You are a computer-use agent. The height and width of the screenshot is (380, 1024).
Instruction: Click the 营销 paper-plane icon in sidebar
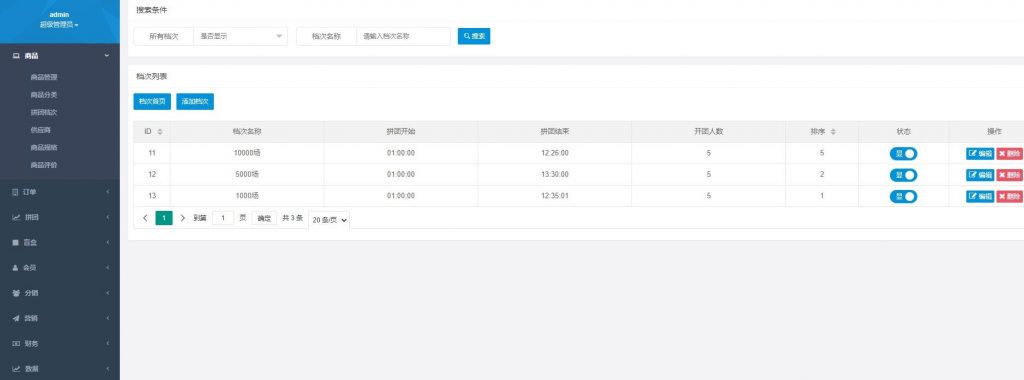16,318
